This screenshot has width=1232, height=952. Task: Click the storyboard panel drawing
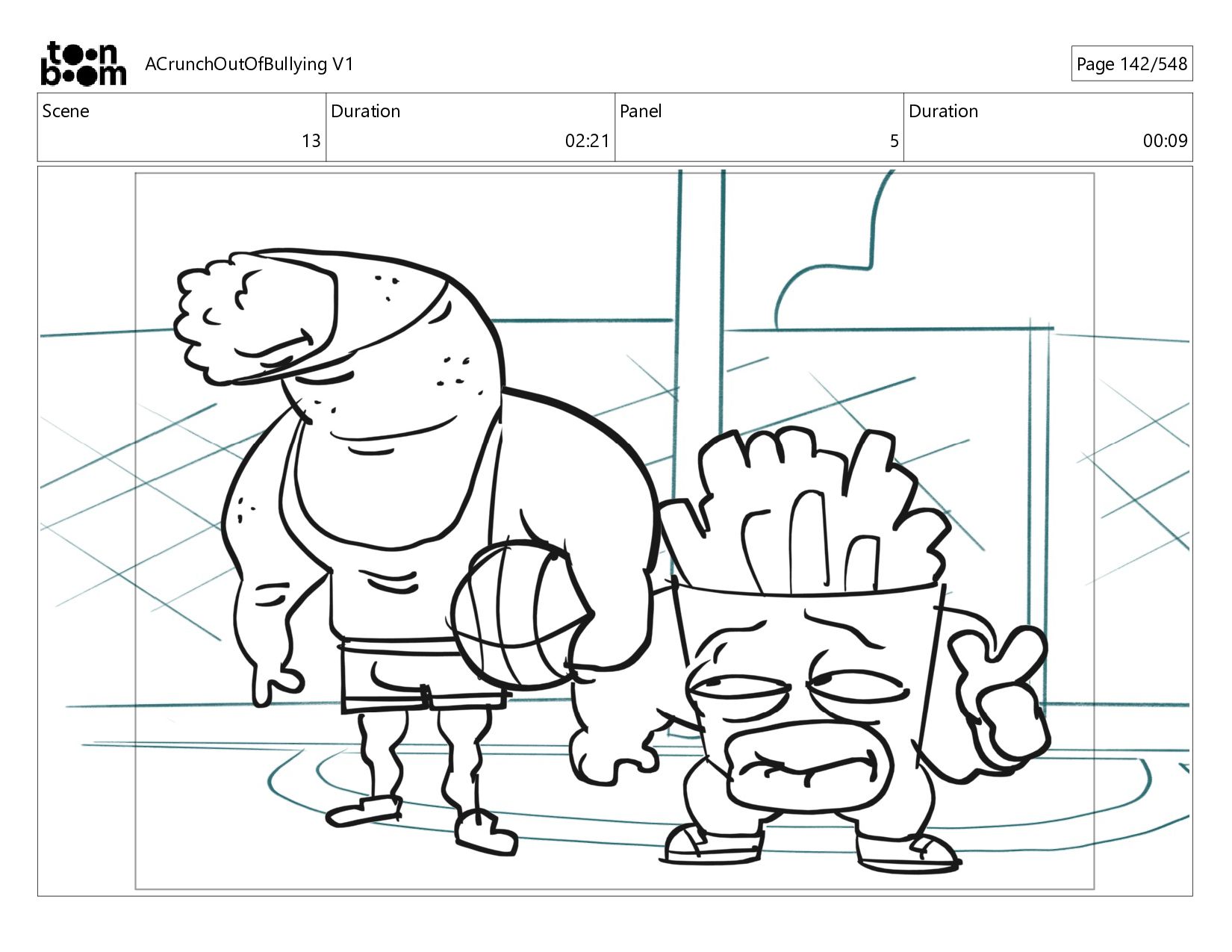[x=615, y=531]
